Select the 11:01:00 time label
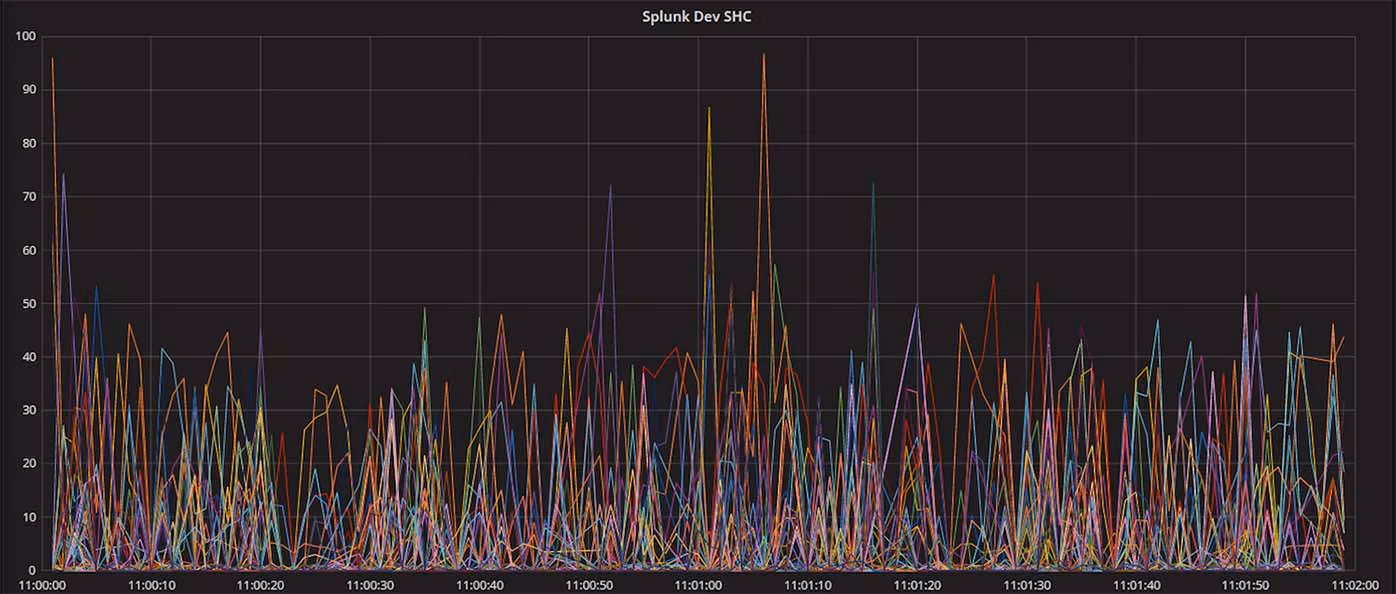Viewport: 1396px width, 594px height. [700, 582]
